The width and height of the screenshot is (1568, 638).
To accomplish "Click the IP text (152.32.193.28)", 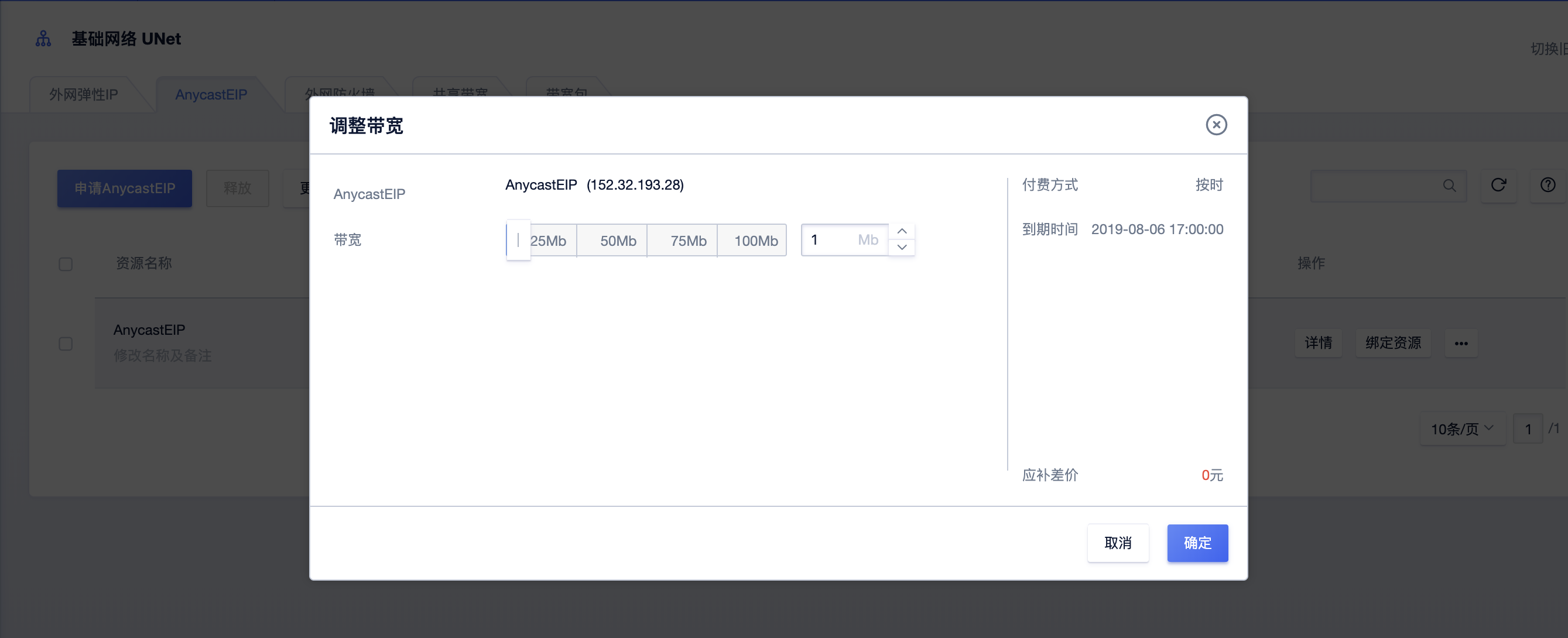I will coord(635,185).
